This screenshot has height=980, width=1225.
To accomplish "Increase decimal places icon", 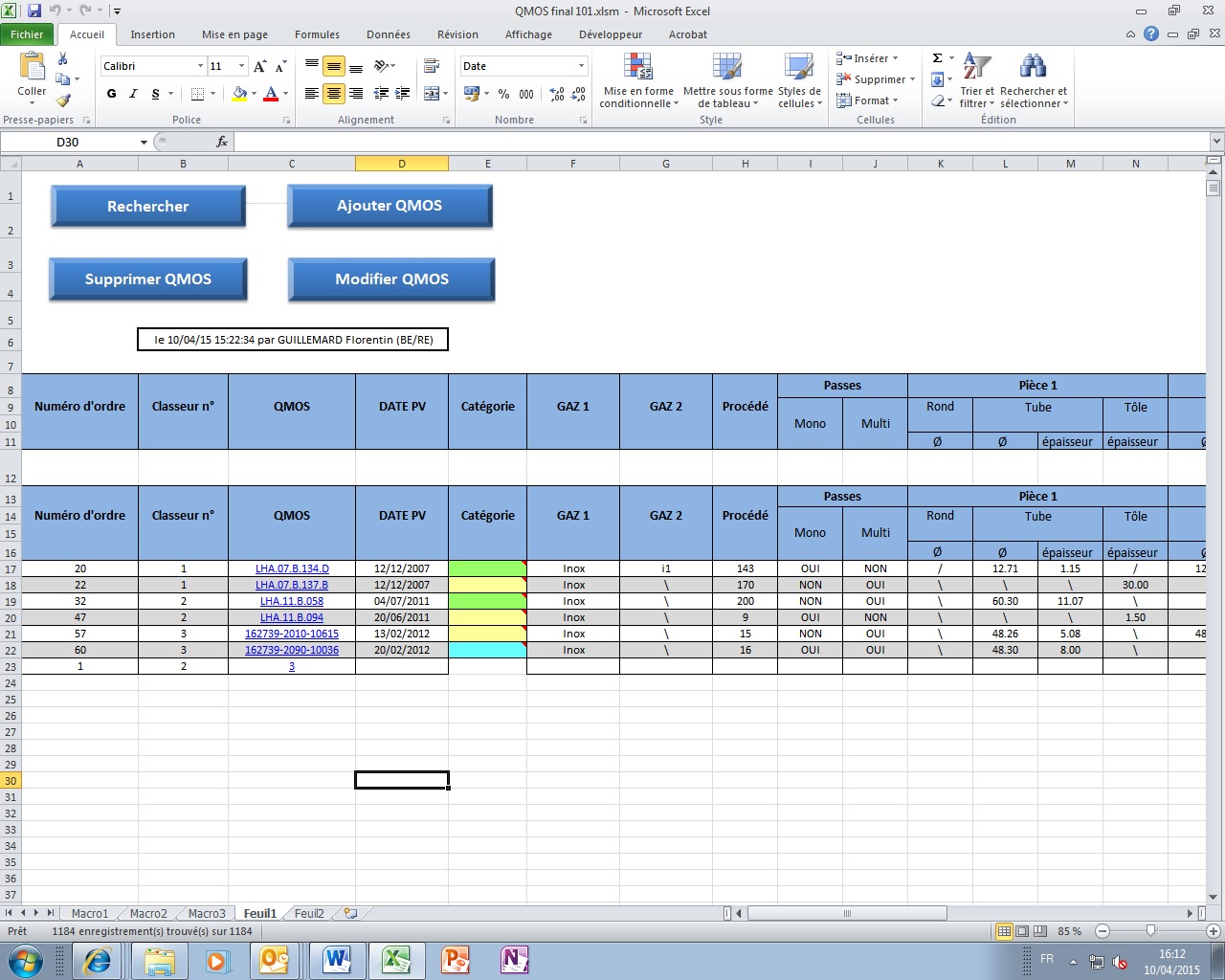I will [557, 94].
